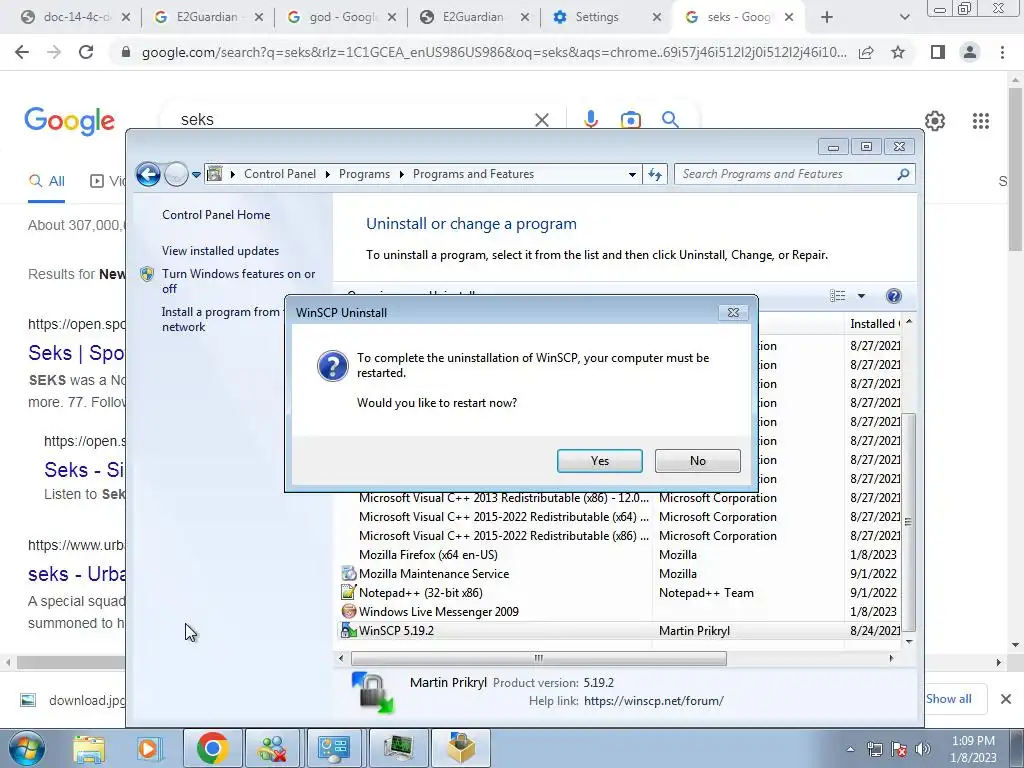This screenshot has width=1024, height=768.
Task: Open the Chrome tab search dropdown
Action: 904,17
